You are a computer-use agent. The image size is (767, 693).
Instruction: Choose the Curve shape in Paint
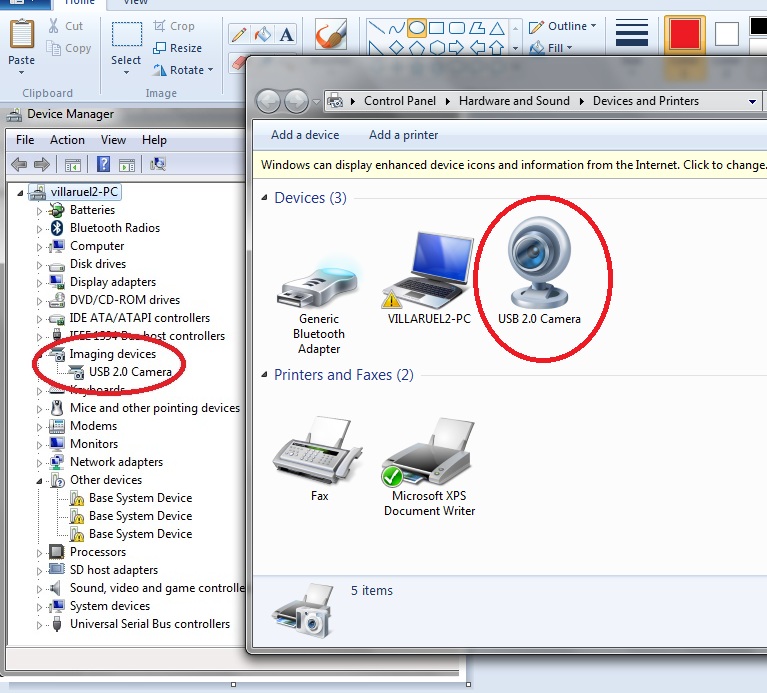click(396, 28)
